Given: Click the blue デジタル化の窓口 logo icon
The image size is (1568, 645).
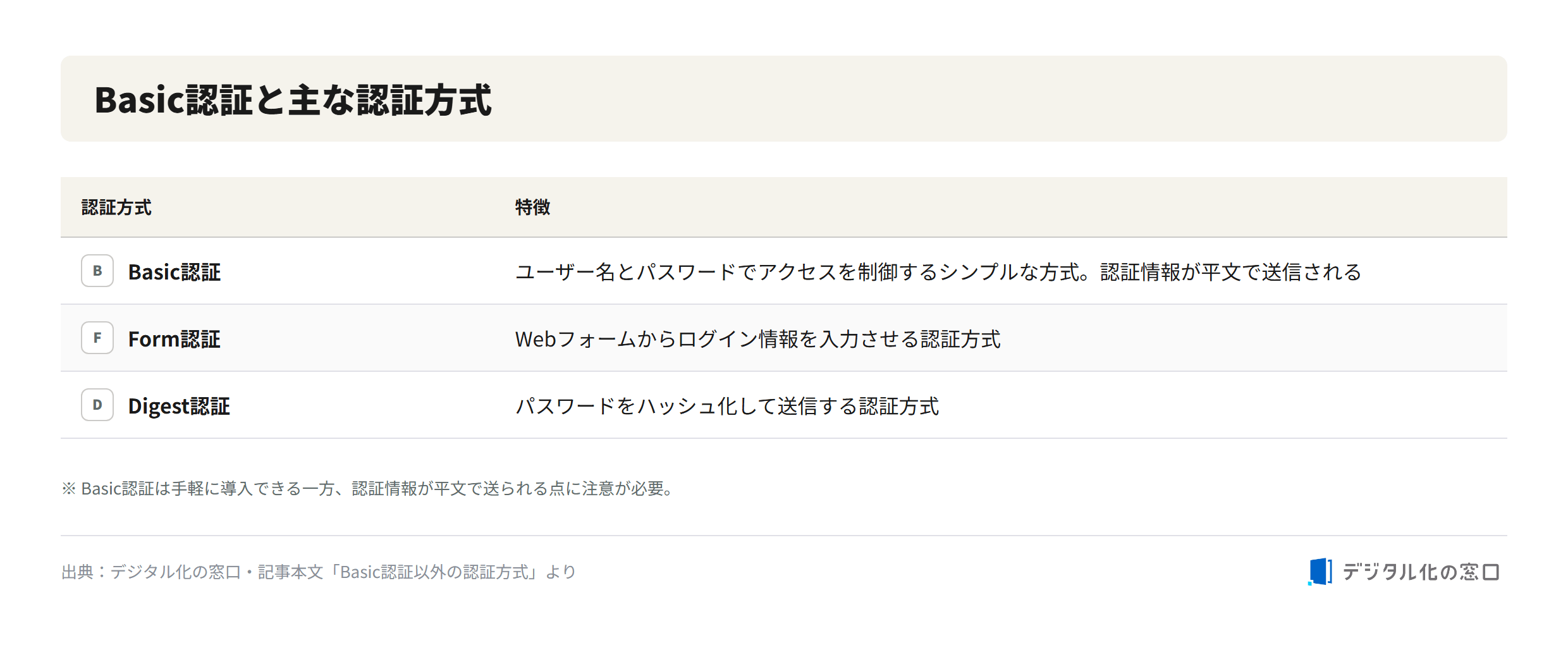Looking at the screenshot, I should (1320, 572).
